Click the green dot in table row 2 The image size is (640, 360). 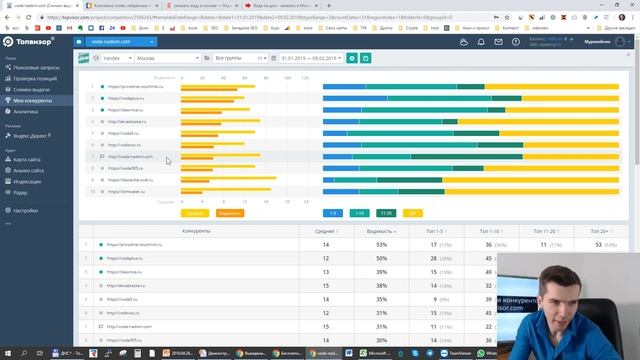tap(101, 258)
